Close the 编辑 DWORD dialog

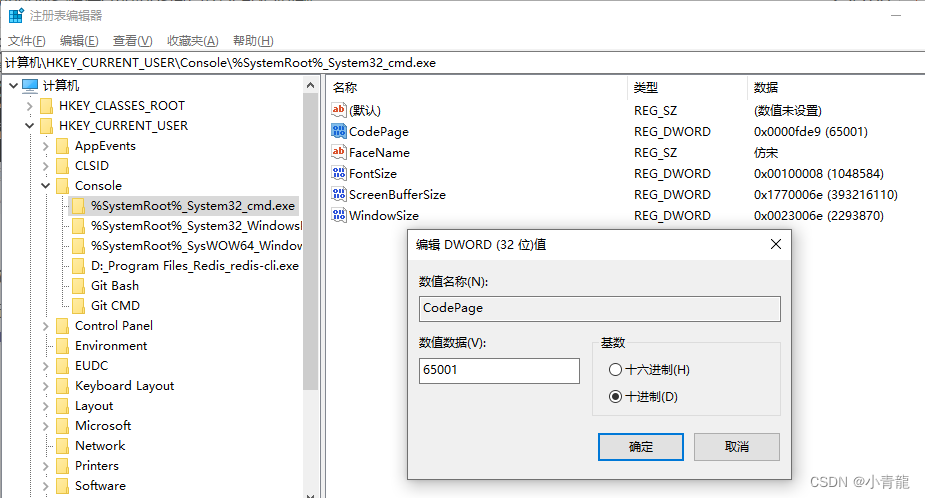click(x=776, y=244)
